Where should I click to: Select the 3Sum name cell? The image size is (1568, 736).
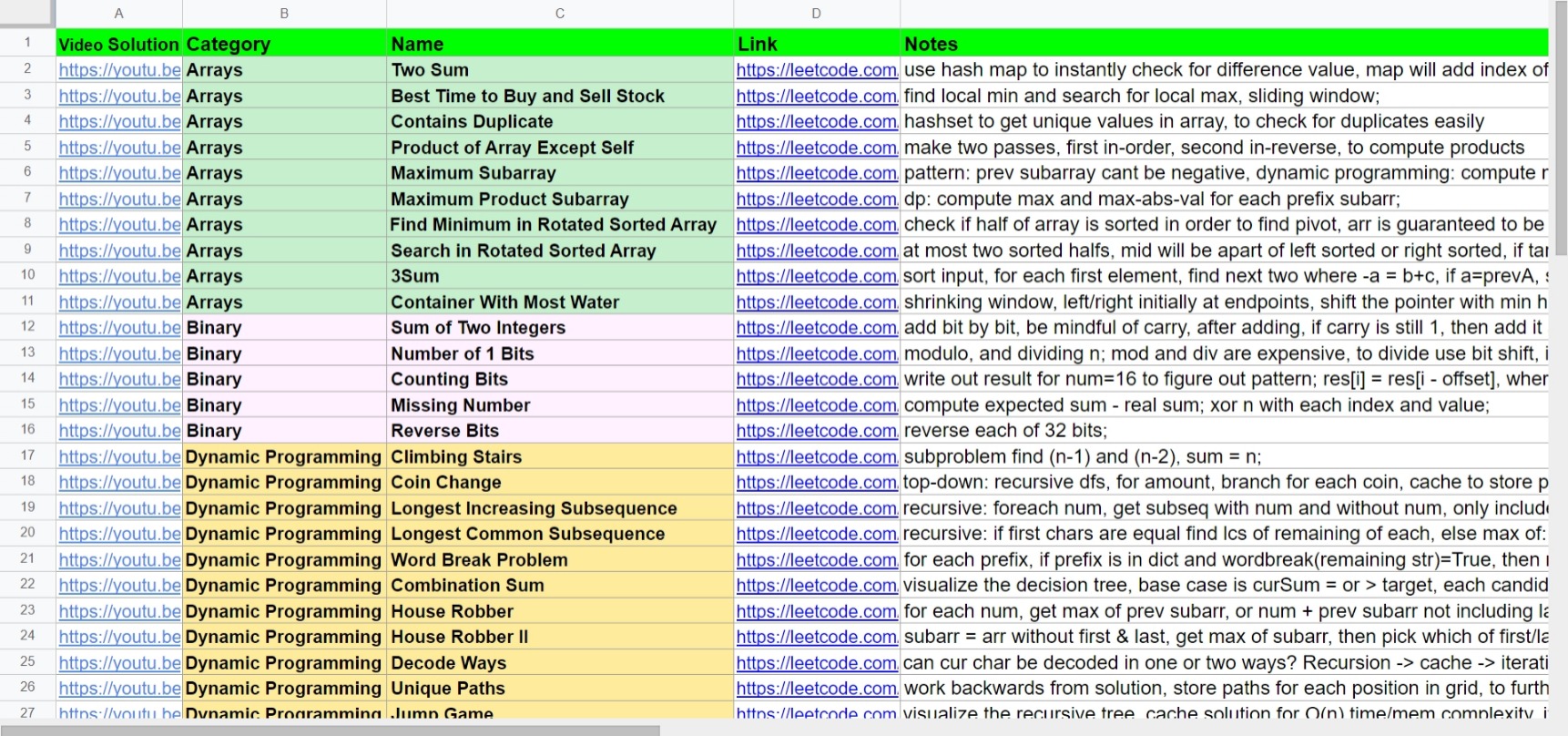(560, 276)
